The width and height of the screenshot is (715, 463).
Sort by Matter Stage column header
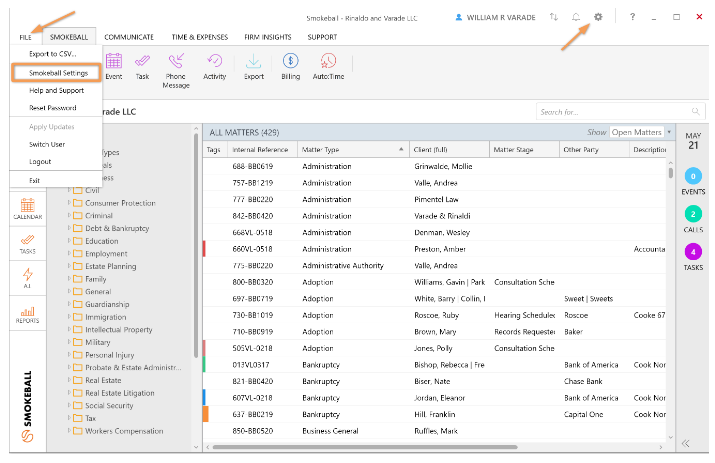[524, 150]
